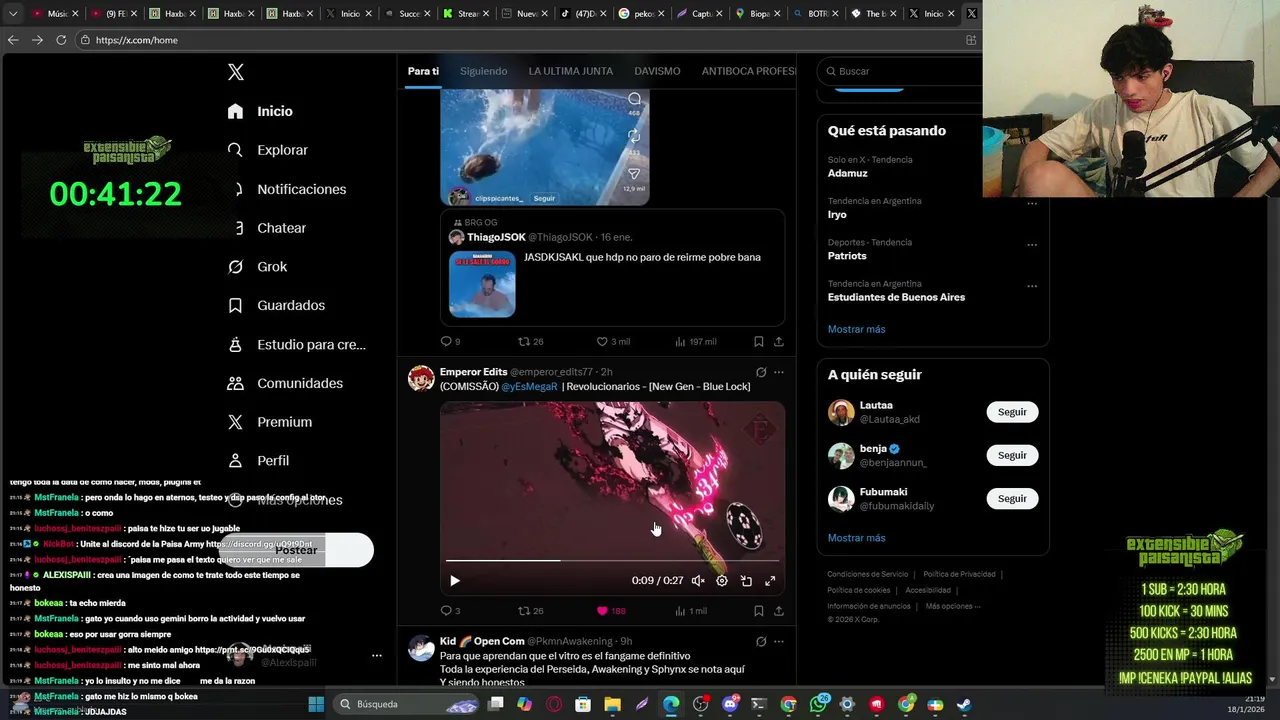Image resolution: width=1280 pixels, height=720 pixels.
Task: Click the reply icon on the pool video
Action: coord(634,99)
